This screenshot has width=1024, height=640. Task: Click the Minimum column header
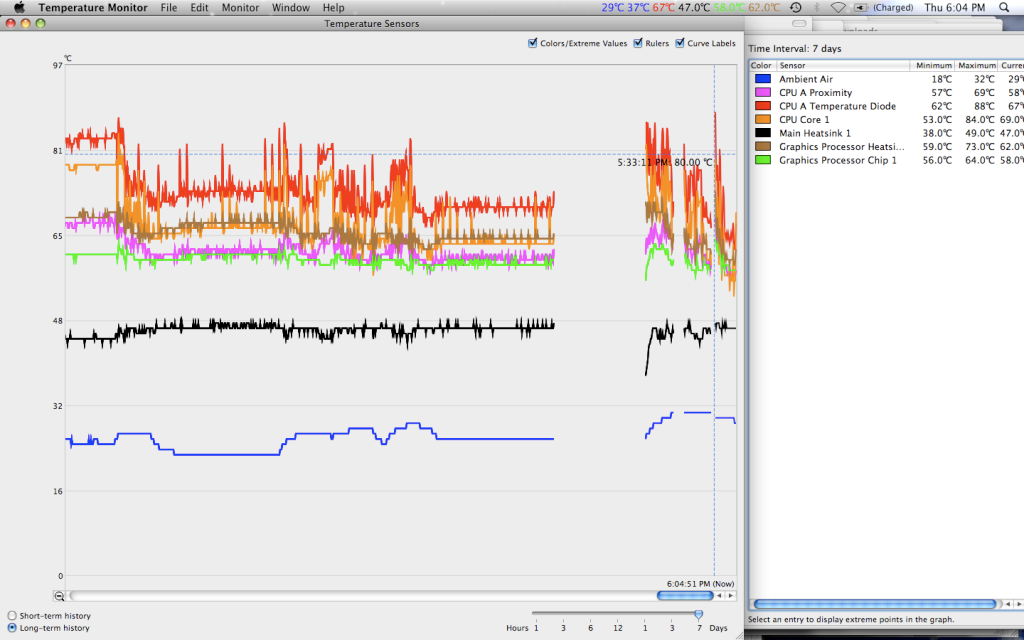(x=933, y=65)
